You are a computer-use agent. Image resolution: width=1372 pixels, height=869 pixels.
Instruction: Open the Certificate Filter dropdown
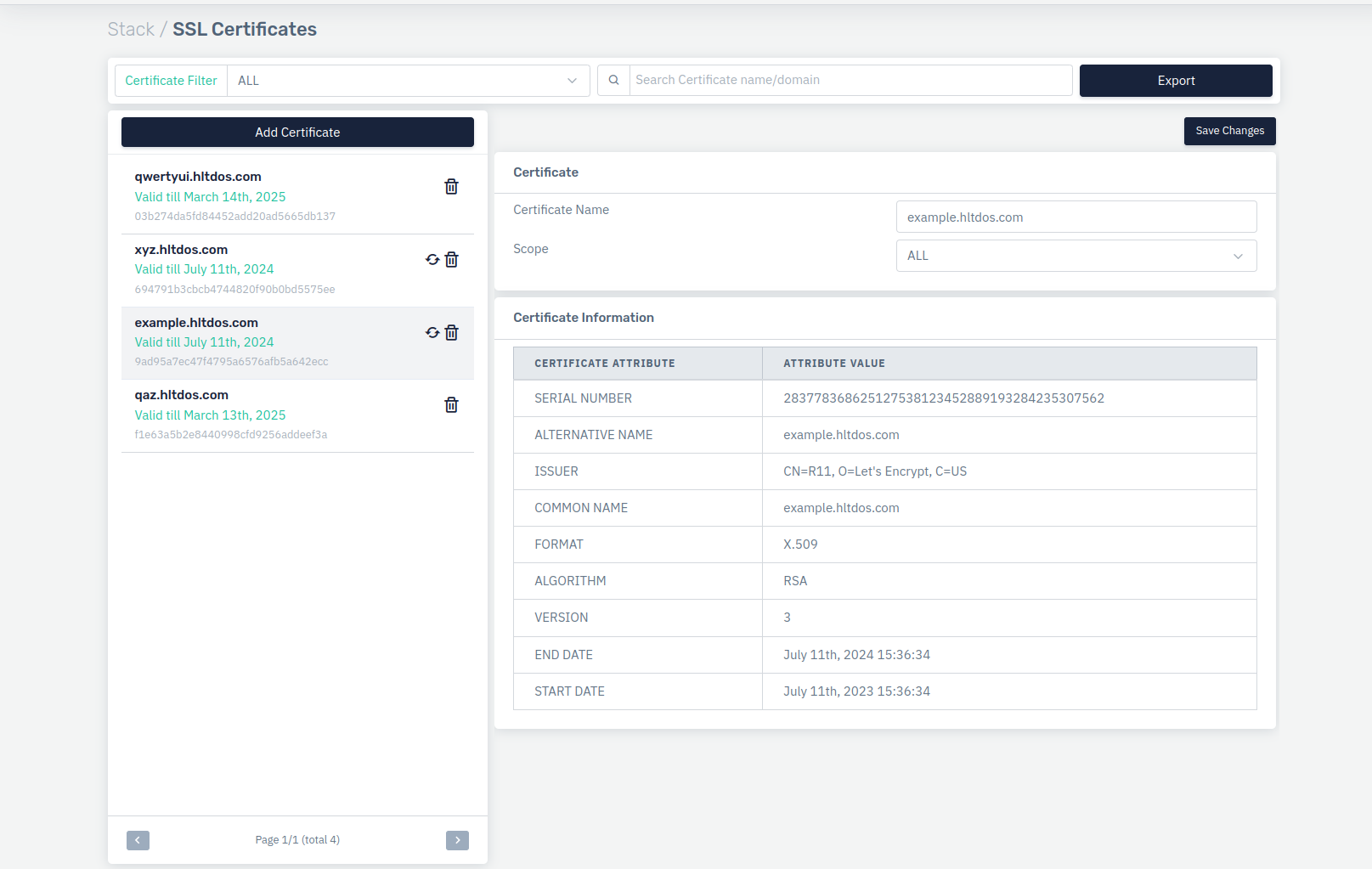[x=408, y=81]
